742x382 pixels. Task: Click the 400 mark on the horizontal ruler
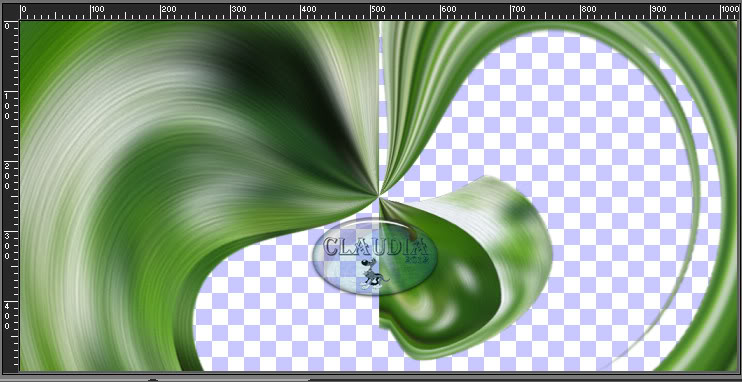click(308, 9)
